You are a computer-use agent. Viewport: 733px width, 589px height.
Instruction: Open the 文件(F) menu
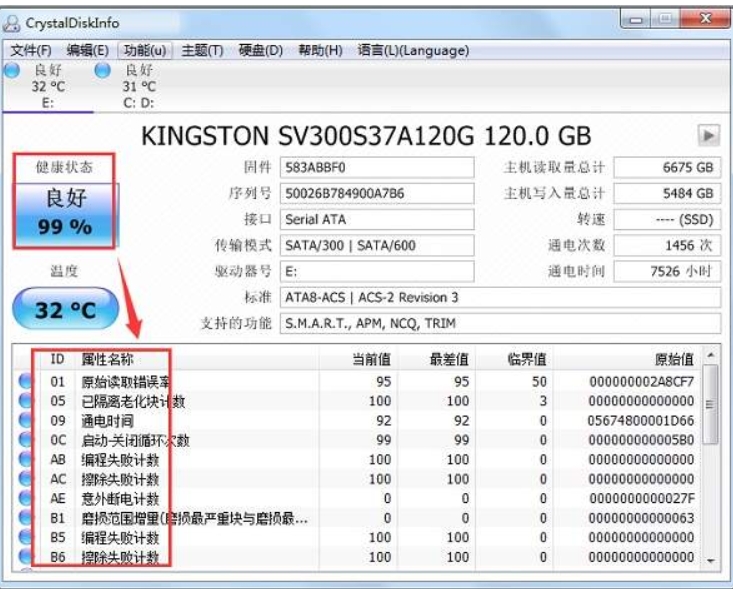pos(31,50)
